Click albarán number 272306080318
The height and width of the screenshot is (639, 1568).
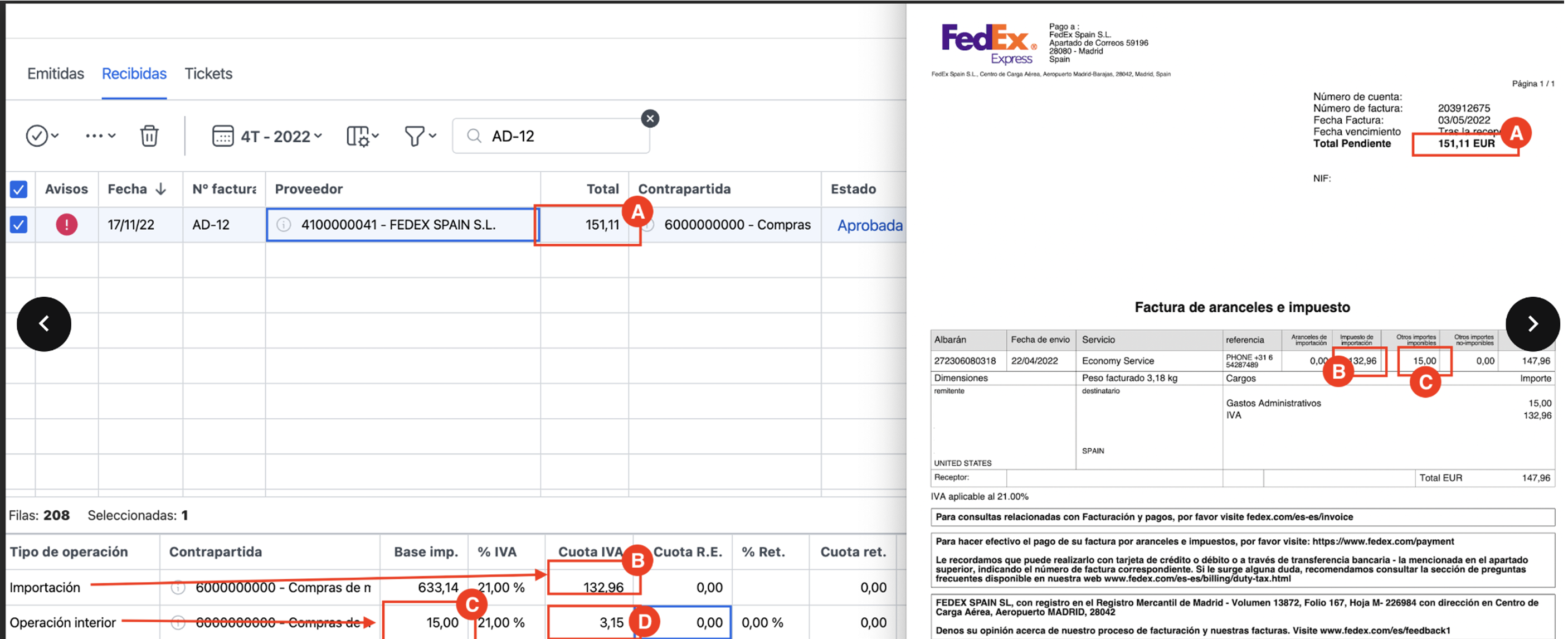pos(965,361)
